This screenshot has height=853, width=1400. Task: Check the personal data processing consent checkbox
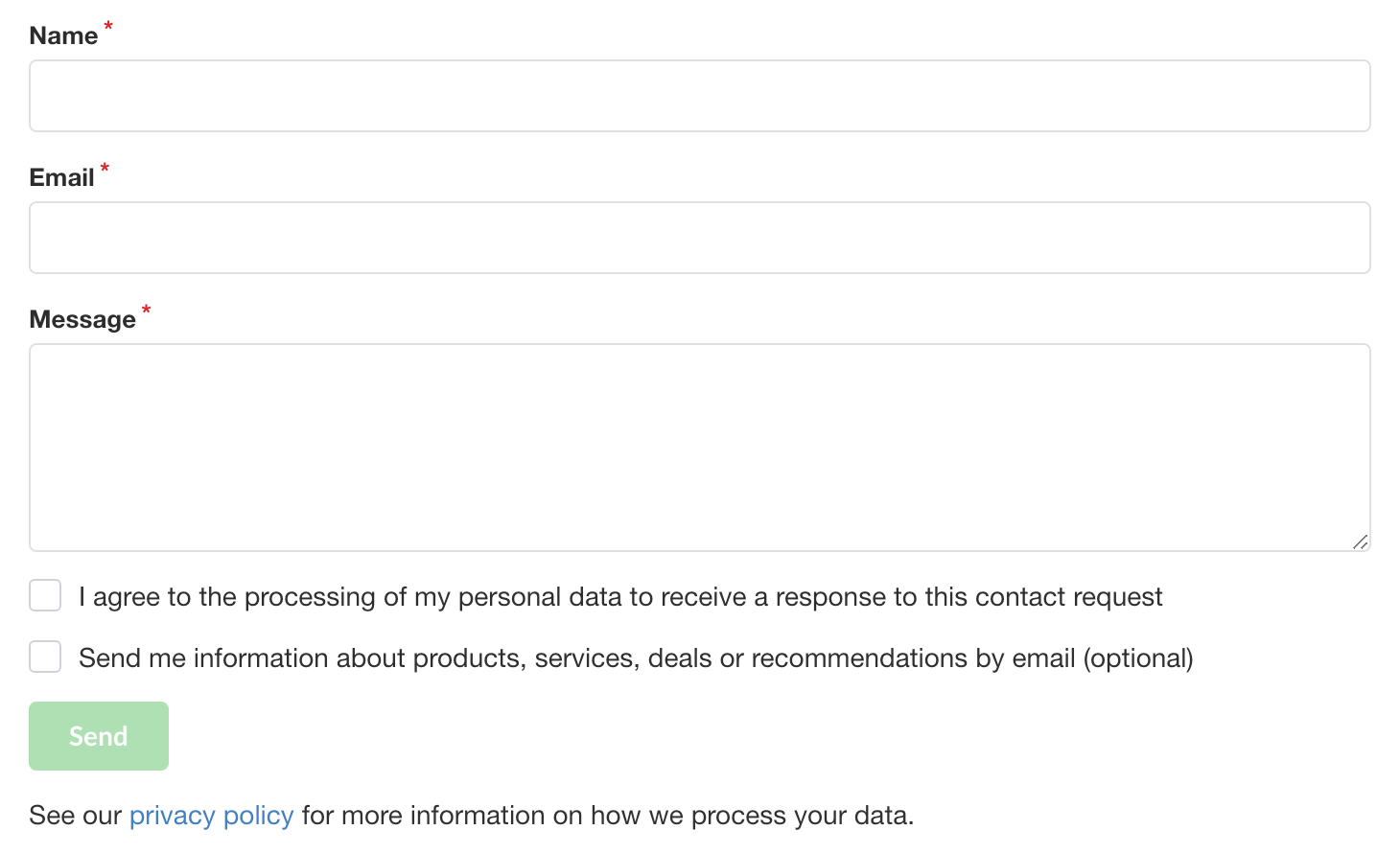45,595
